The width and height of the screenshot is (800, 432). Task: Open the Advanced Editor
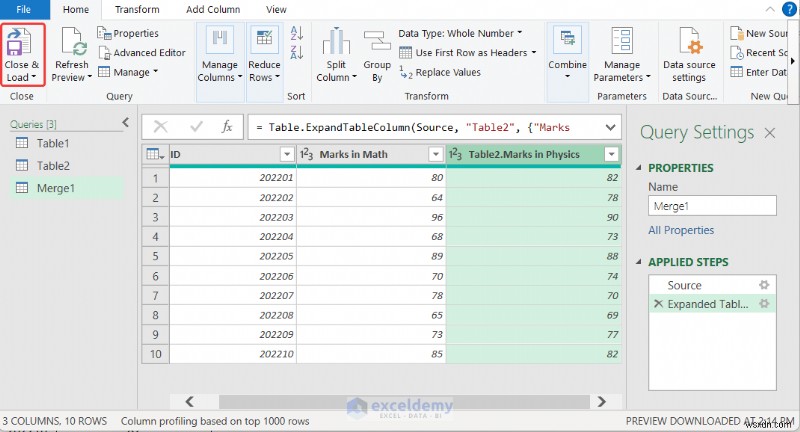click(142, 53)
